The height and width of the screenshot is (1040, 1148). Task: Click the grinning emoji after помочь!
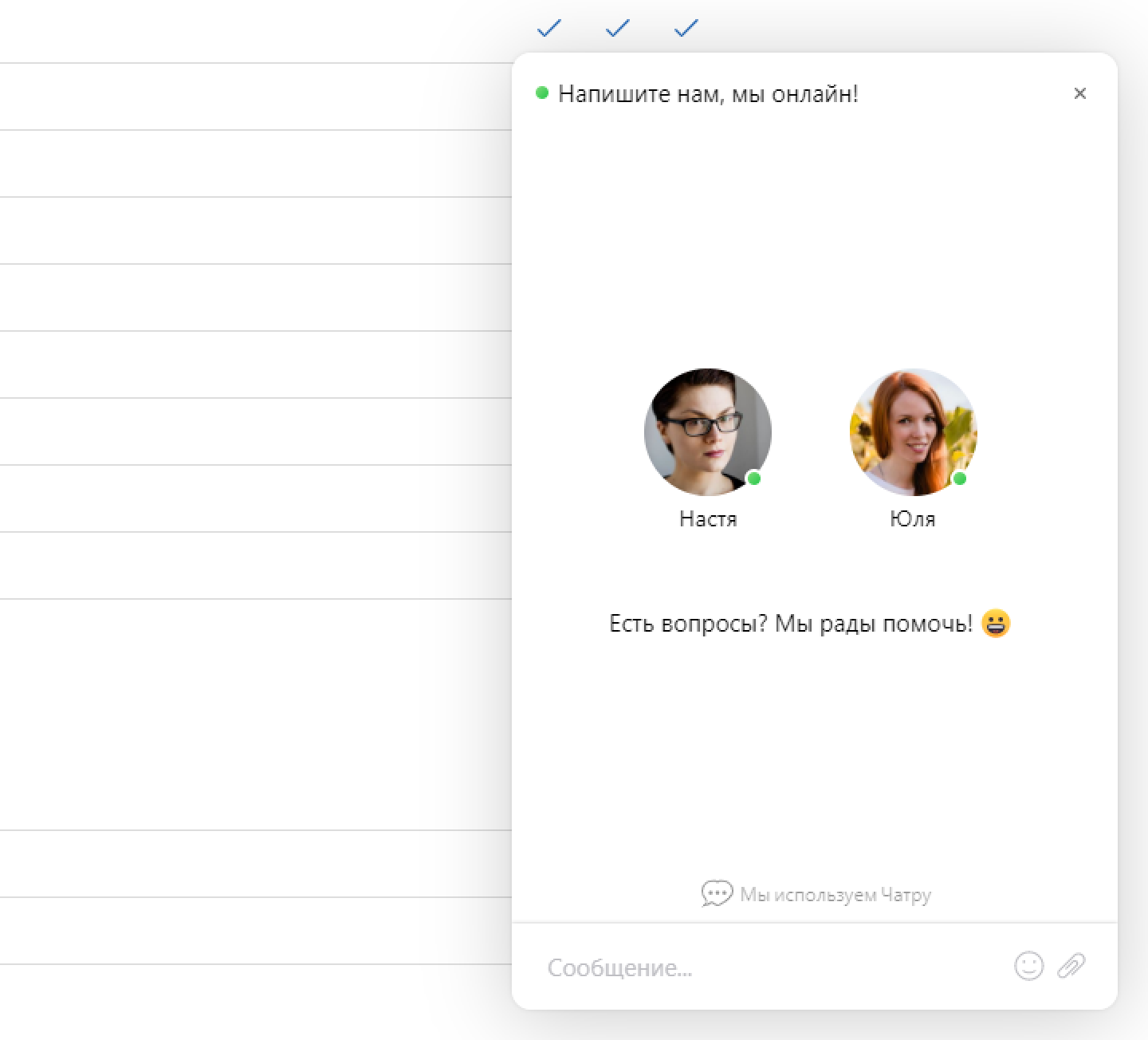pos(996,623)
